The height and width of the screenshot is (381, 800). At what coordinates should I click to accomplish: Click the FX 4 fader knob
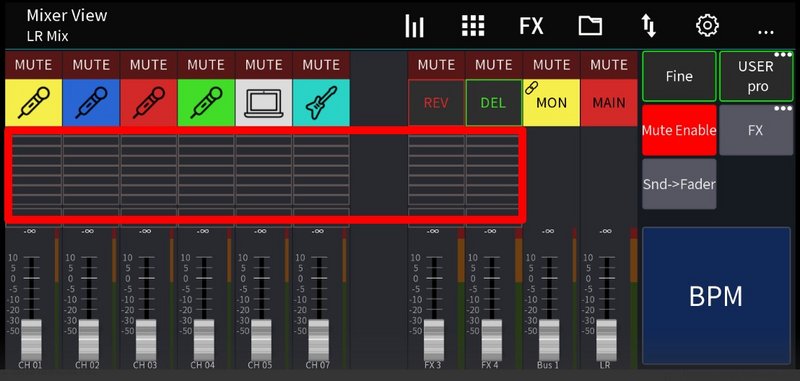point(492,340)
